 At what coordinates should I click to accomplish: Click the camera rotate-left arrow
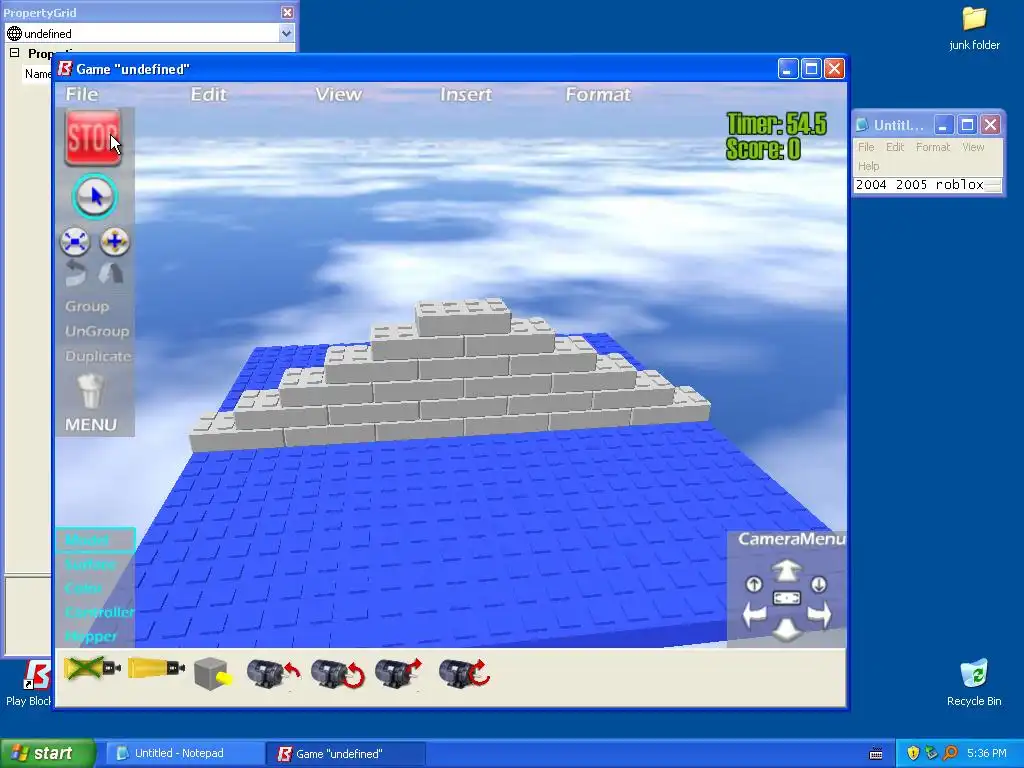tap(755, 615)
